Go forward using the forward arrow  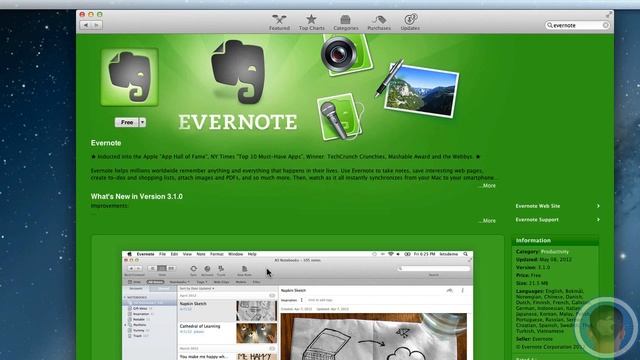(97, 25)
